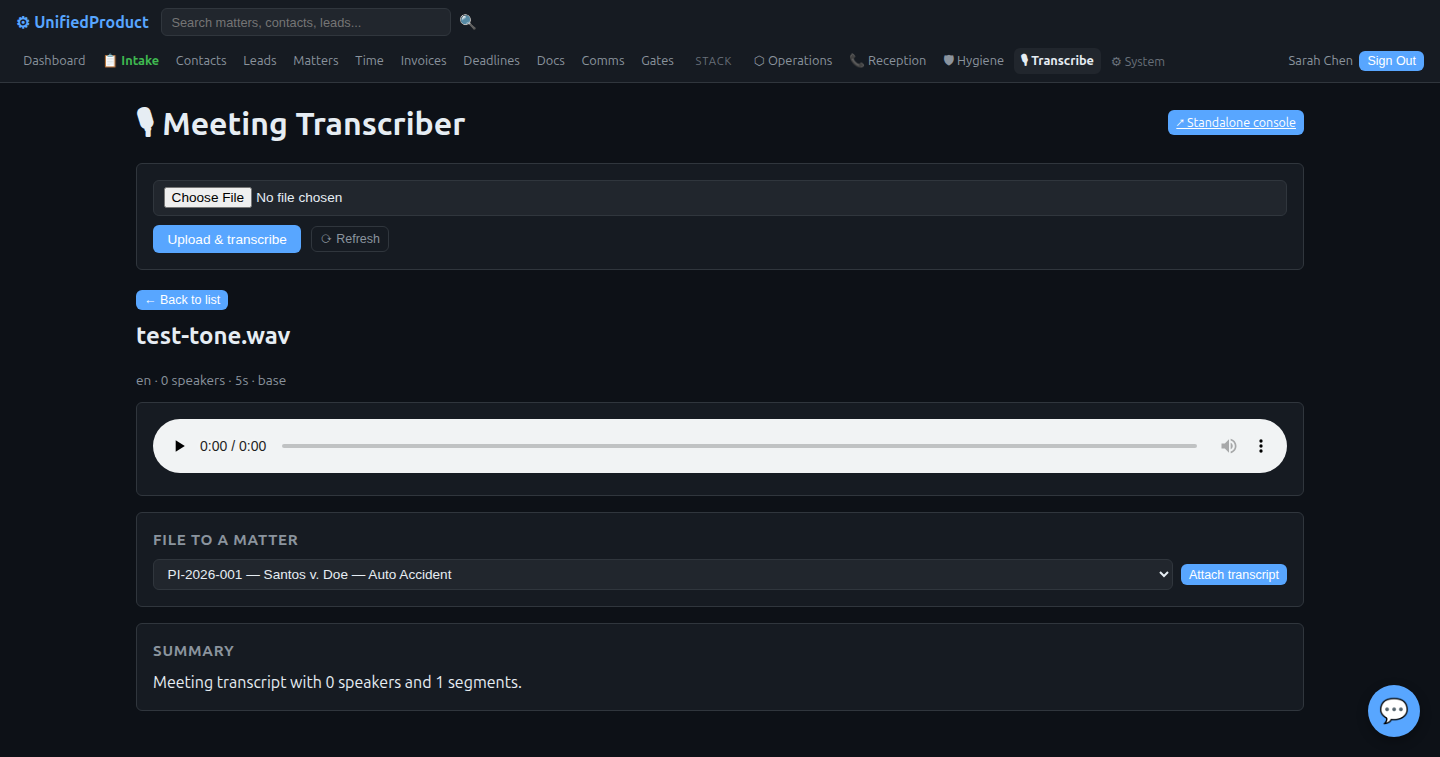Open System settings in navigation
The image size is (1440, 757).
click(x=1138, y=61)
